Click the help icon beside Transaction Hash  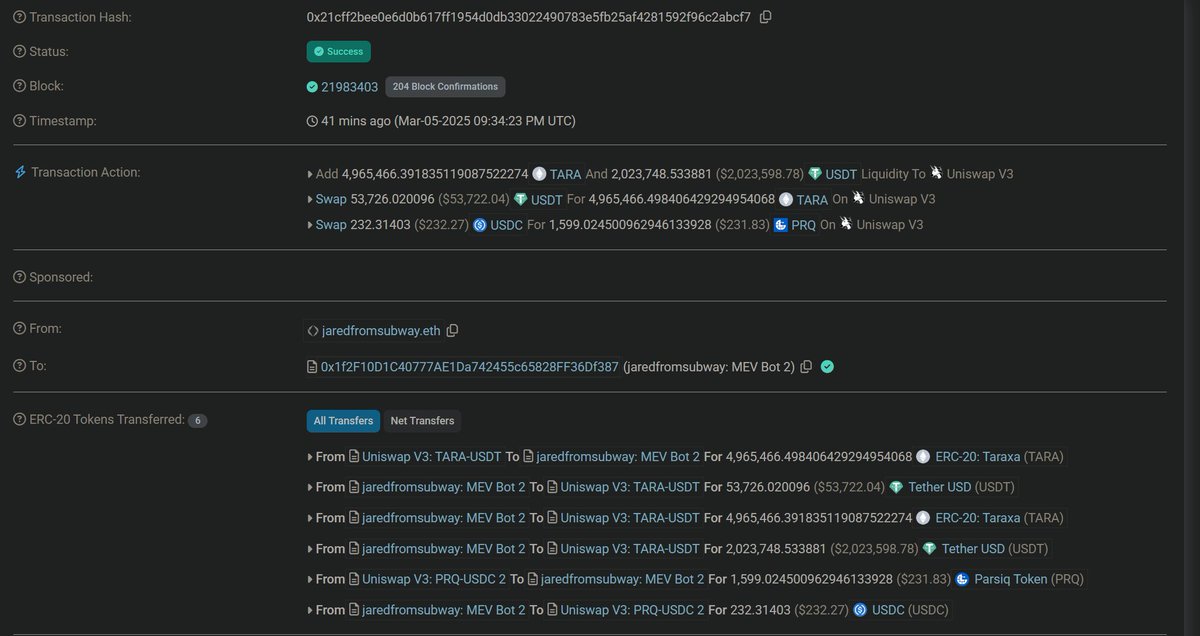20,17
